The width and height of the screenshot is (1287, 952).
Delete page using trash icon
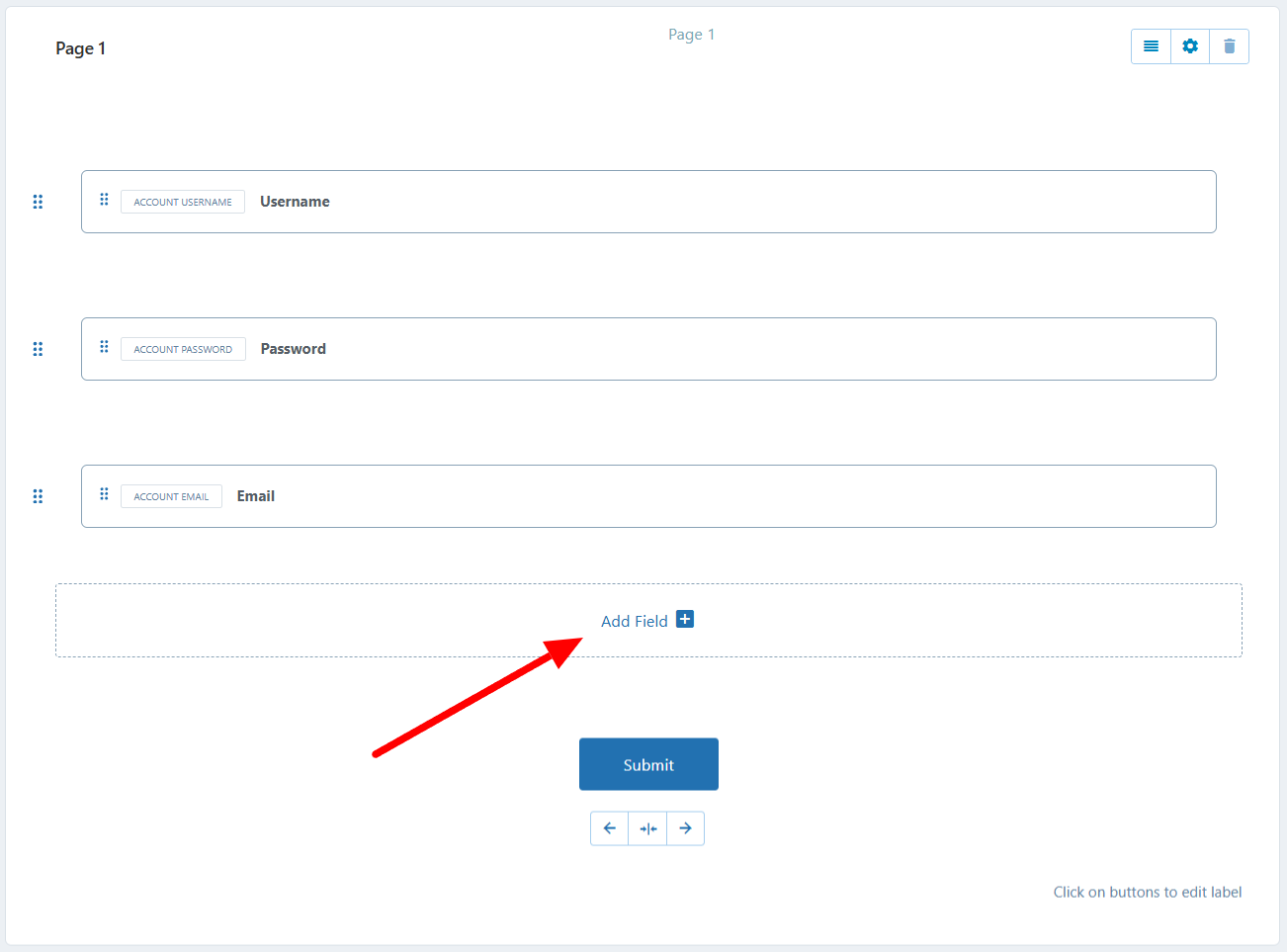pos(1230,46)
